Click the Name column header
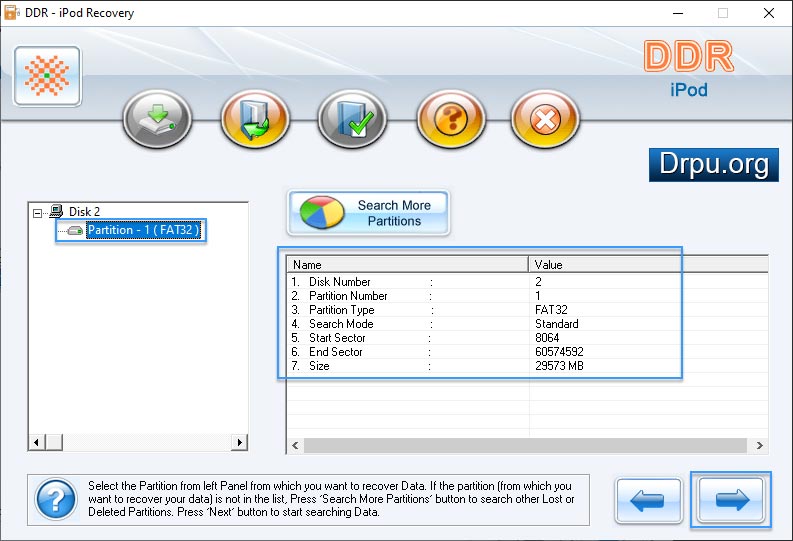The height and width of the screenshot is (541, 793). pos(408,264)
